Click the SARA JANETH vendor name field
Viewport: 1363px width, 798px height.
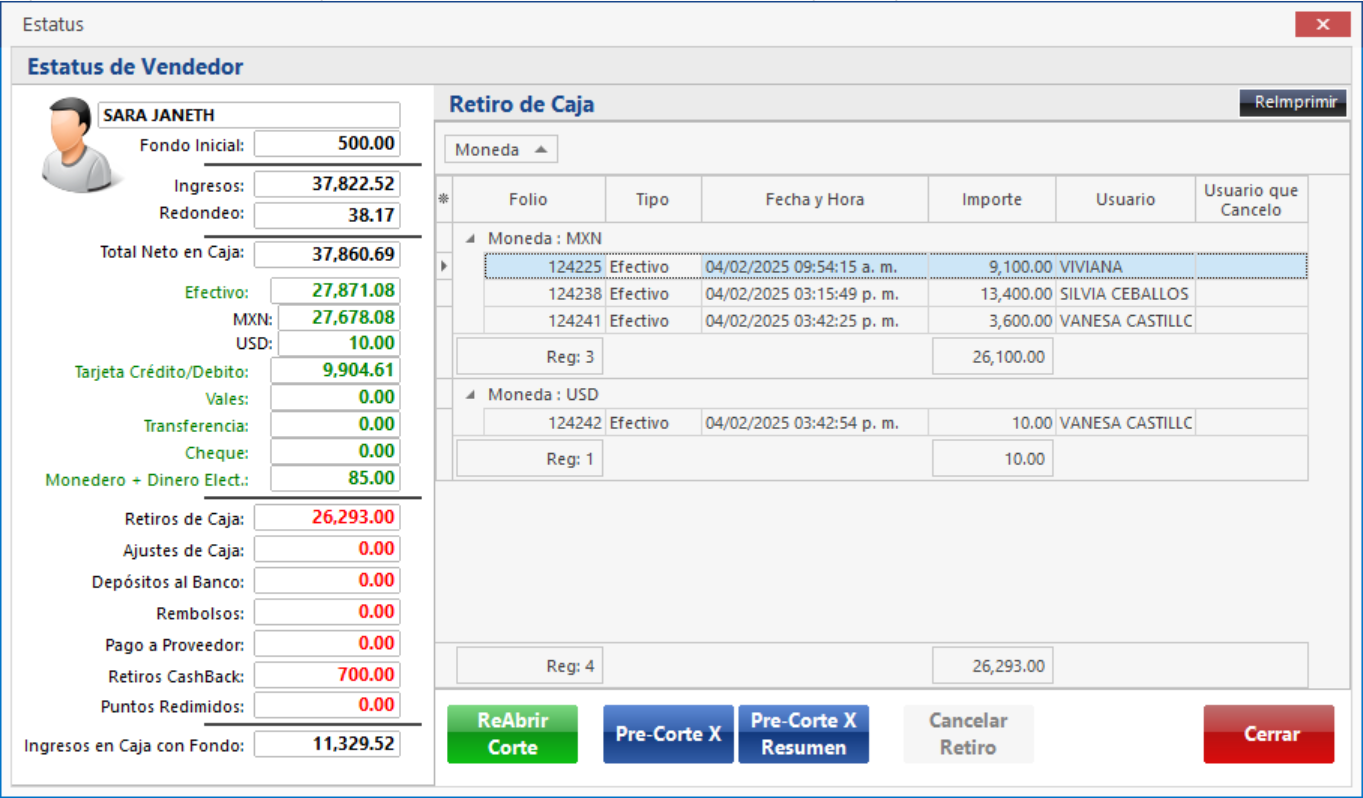pyautogui.click(x=248, y=115)
